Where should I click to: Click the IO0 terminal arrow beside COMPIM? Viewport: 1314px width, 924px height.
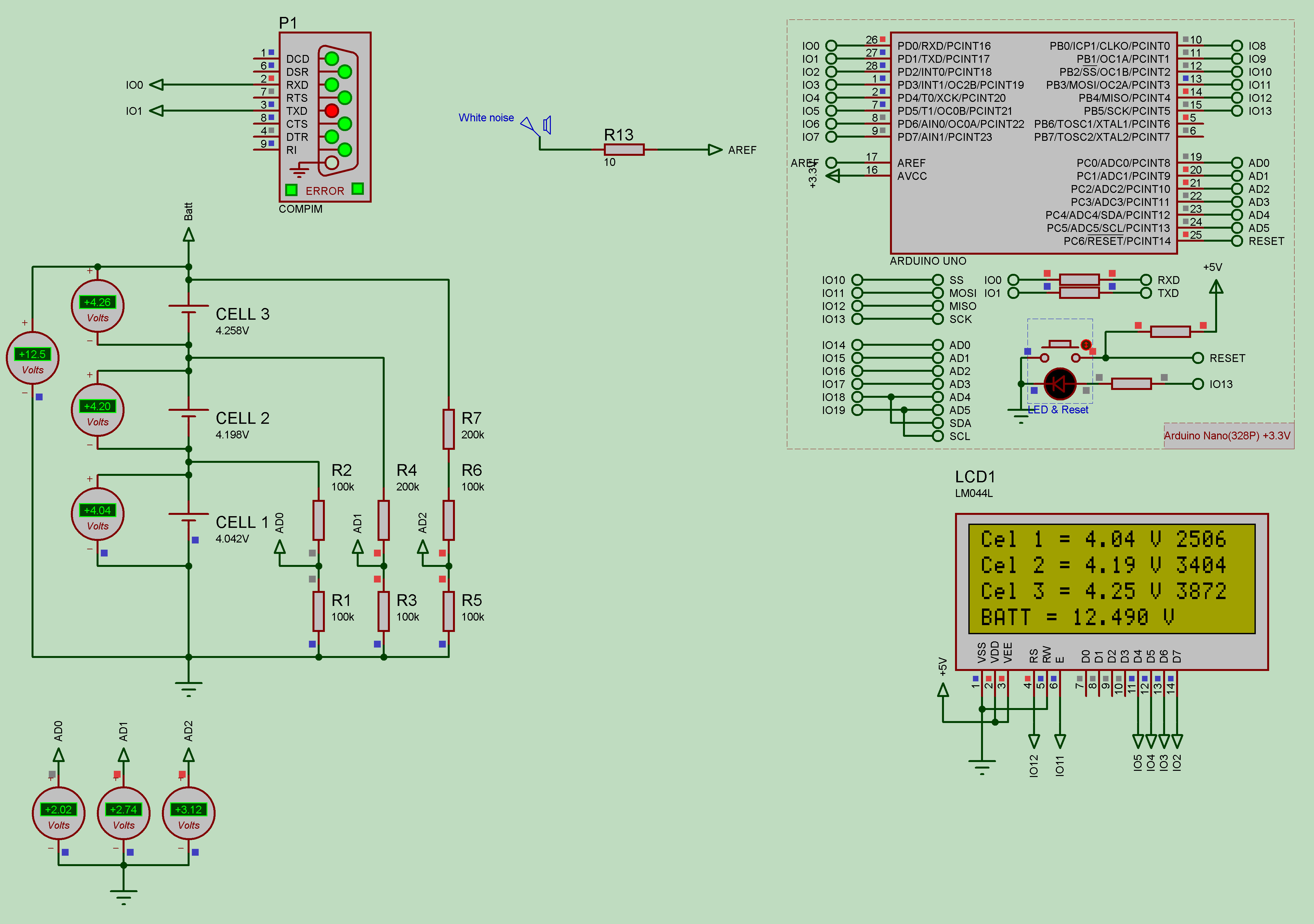tap(157, 85)
